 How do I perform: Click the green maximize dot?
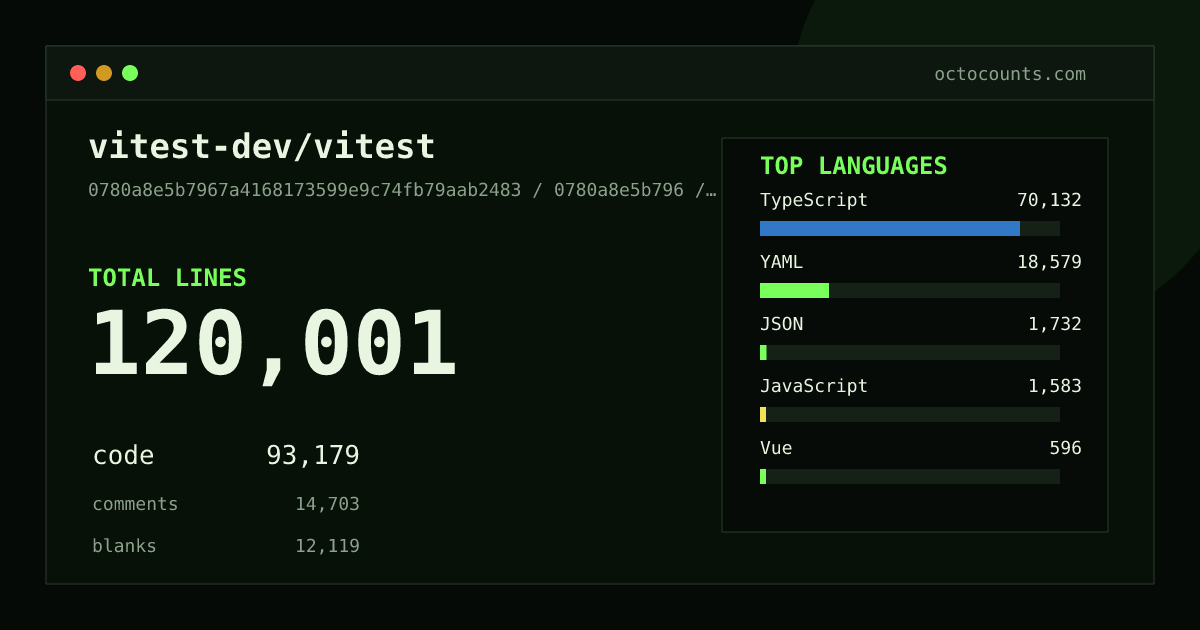coord(130,73)
